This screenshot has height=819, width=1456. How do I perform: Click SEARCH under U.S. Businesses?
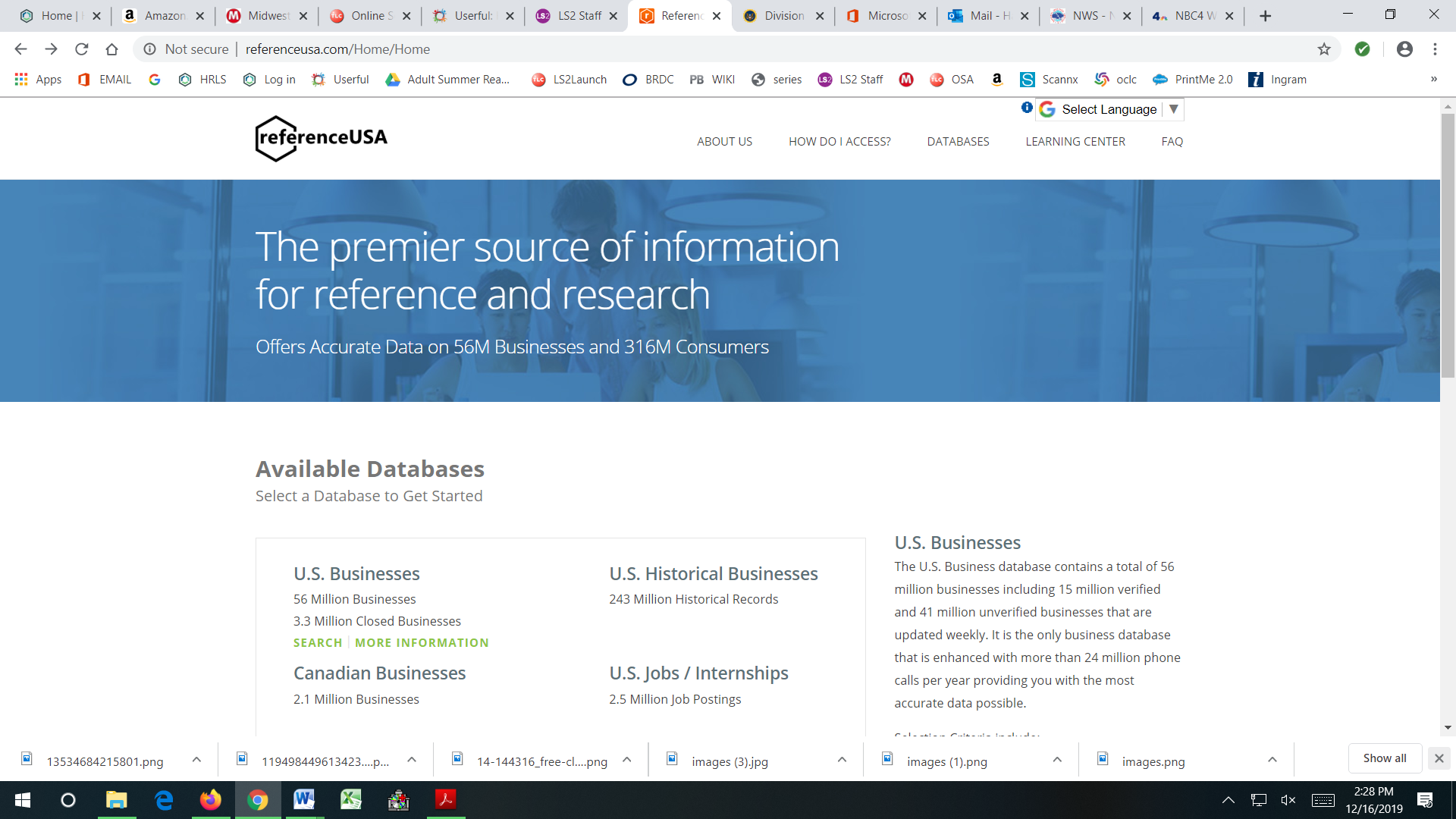pyautogui.click(x=318, y=643)
